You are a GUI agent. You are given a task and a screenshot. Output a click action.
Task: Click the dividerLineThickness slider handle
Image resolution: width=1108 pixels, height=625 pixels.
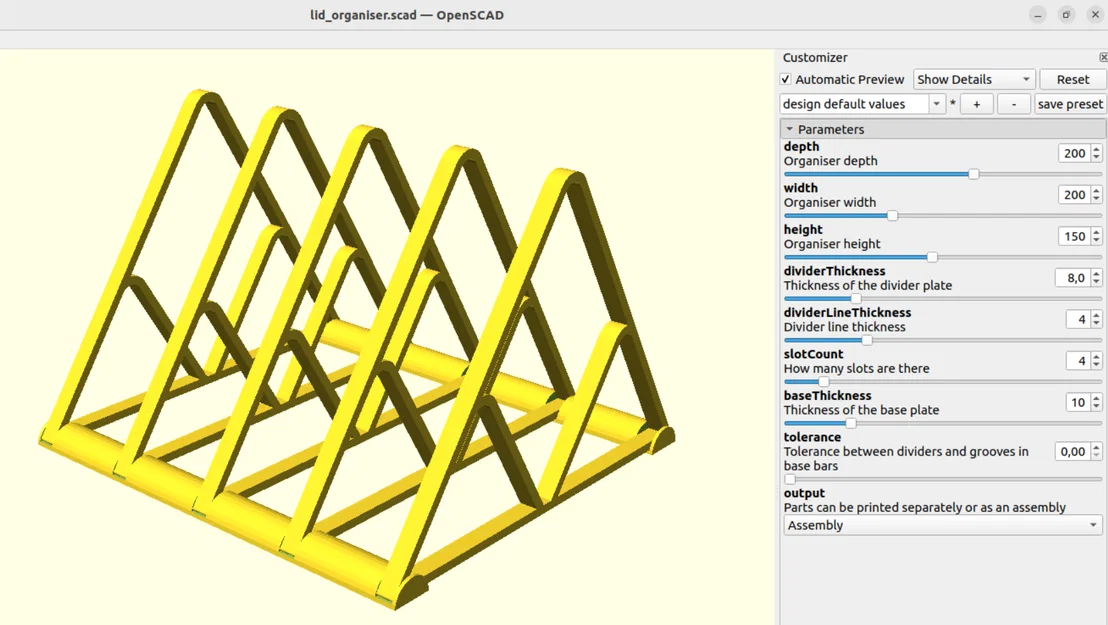(x=867, y=341)
